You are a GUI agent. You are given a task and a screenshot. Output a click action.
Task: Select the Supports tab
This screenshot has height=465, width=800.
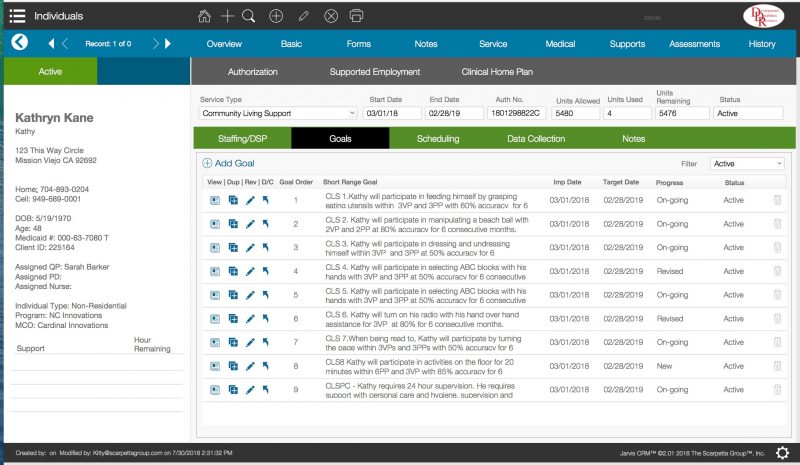[x=627, y=44]
